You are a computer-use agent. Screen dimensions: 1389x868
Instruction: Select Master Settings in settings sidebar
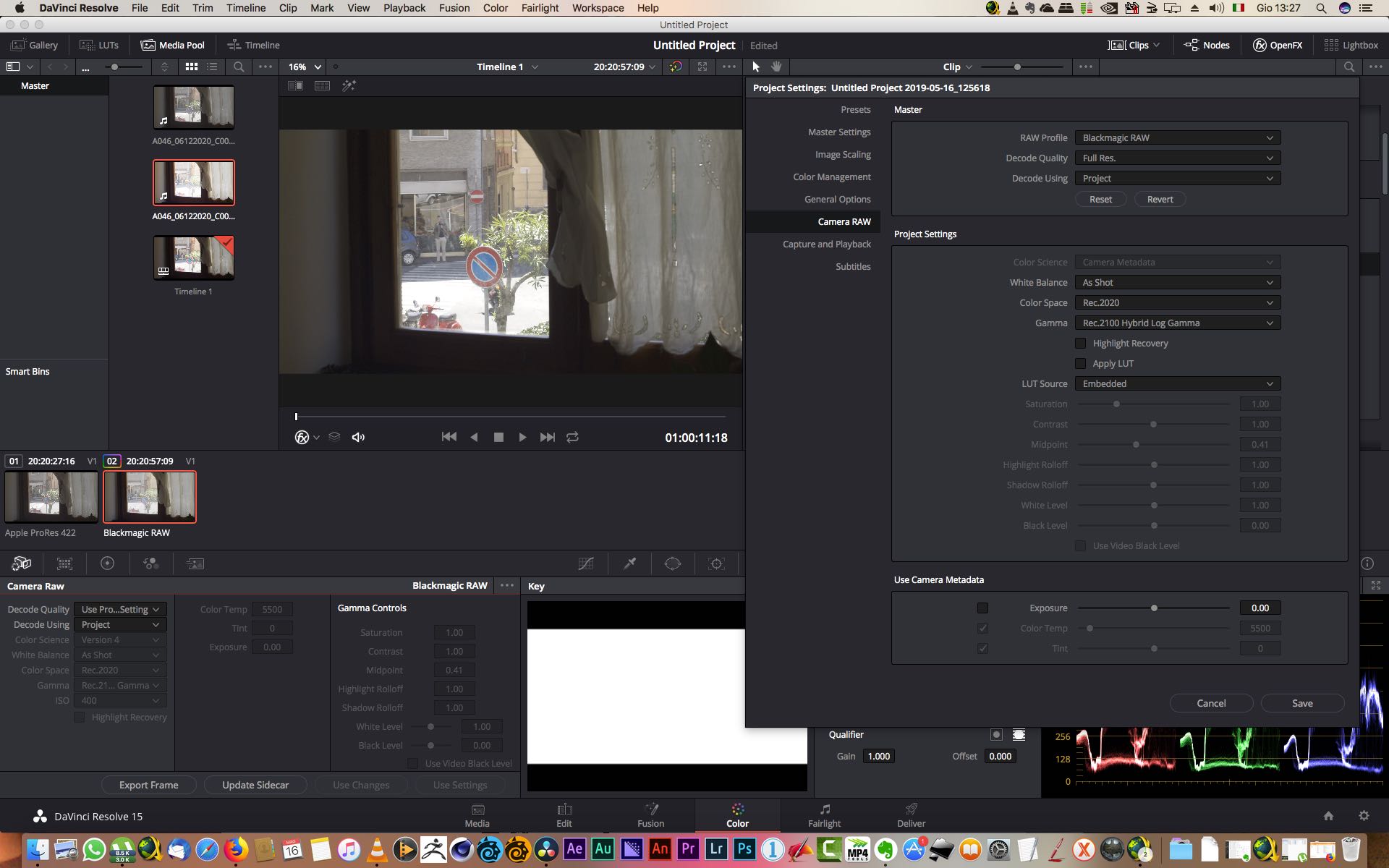839,132
